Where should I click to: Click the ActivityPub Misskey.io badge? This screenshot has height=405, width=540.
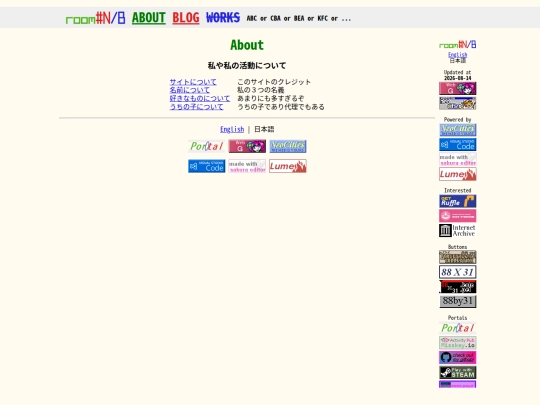pos(458,343)
